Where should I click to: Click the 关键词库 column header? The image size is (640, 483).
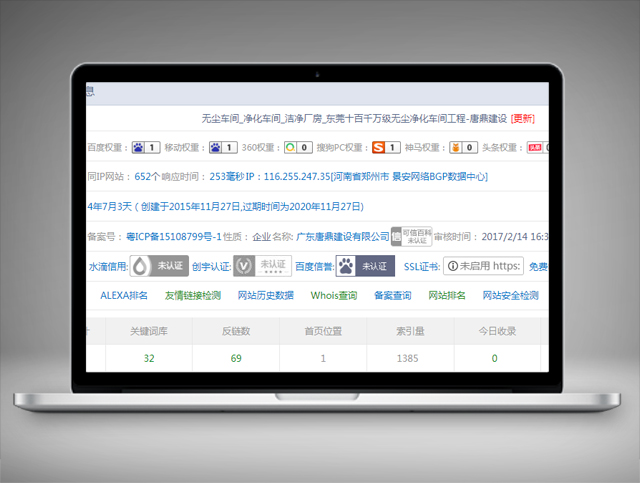tap(149, 331)
